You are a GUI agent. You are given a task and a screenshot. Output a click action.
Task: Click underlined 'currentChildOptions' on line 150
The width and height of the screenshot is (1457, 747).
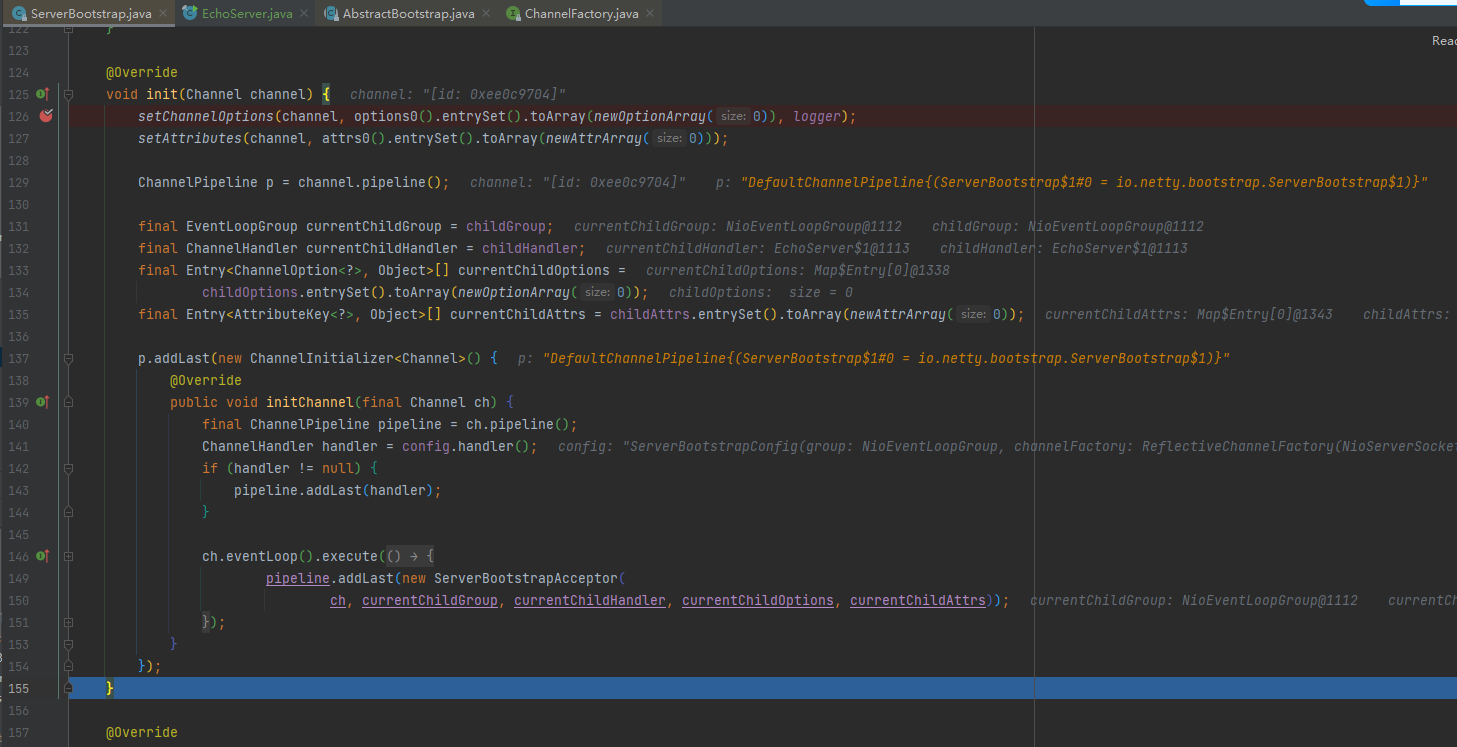tap(758, 600)
